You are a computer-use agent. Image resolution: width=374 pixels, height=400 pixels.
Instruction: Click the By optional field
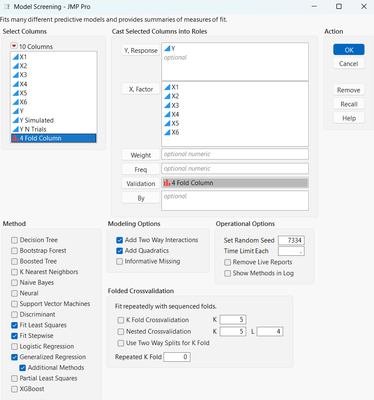point(235,201)
